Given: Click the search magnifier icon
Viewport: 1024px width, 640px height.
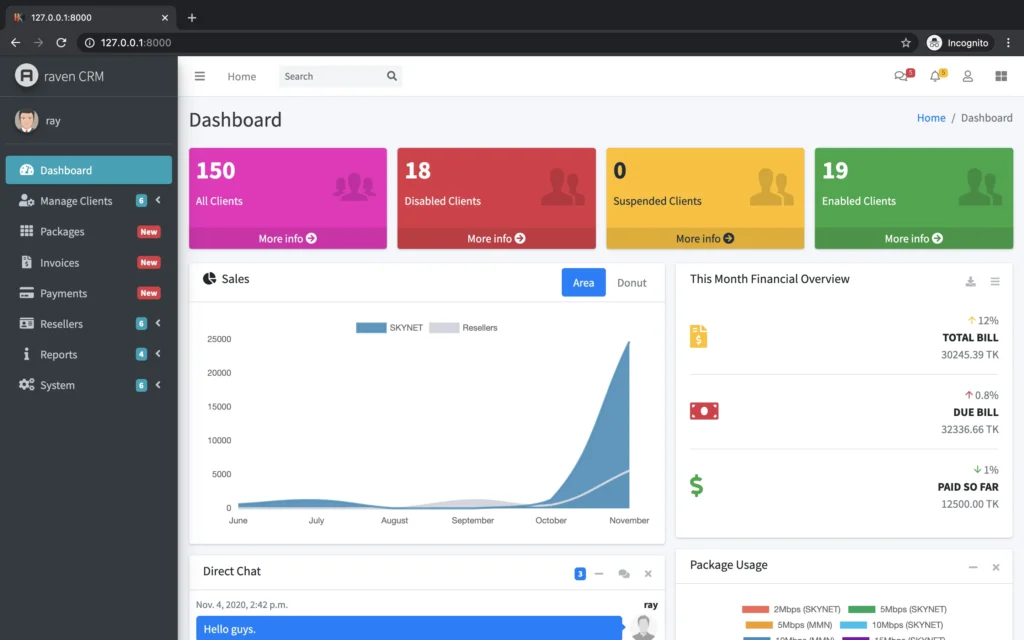Looking at the screenshot, I should (x=392, y=76).
